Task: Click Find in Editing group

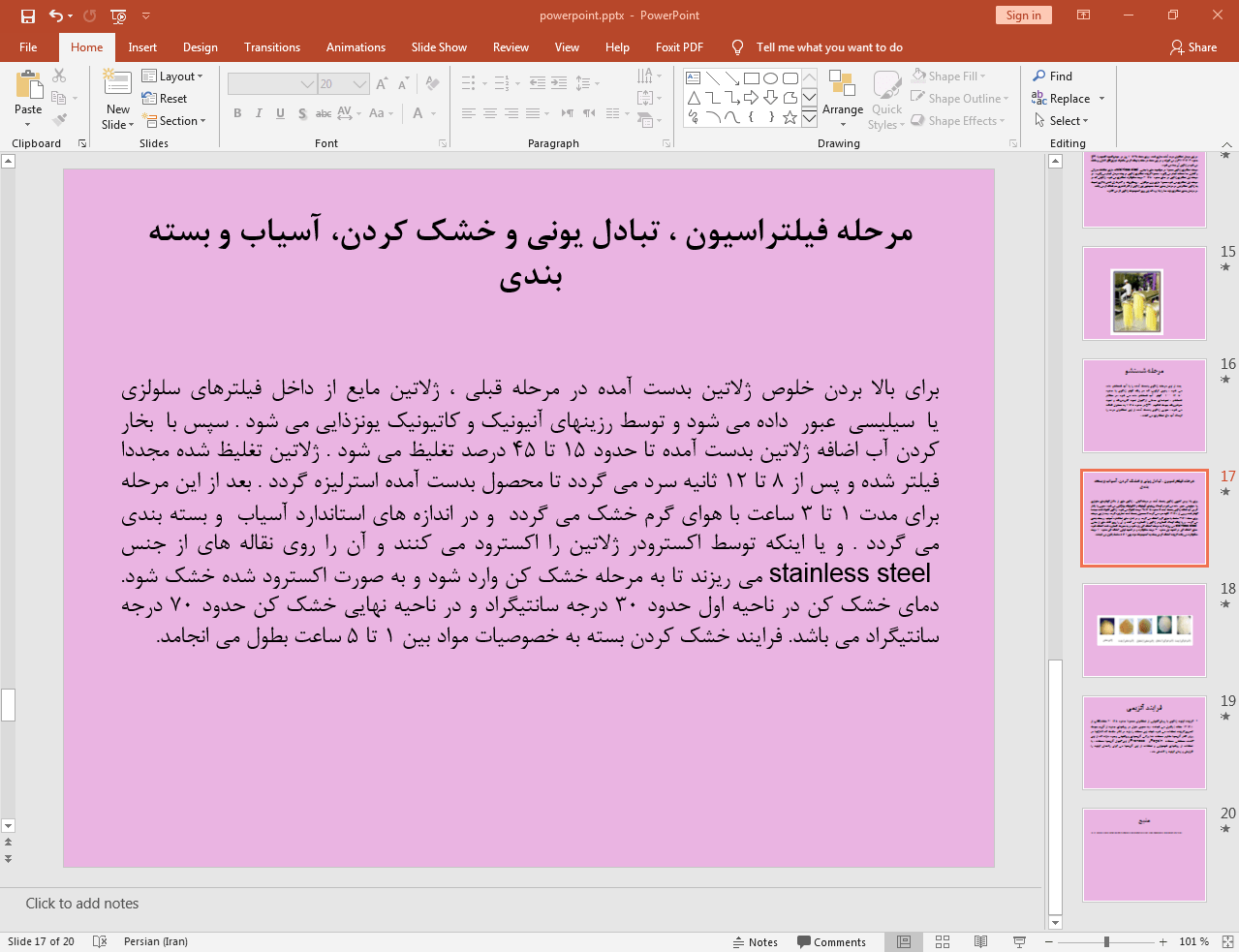Action: point(1053,76)
